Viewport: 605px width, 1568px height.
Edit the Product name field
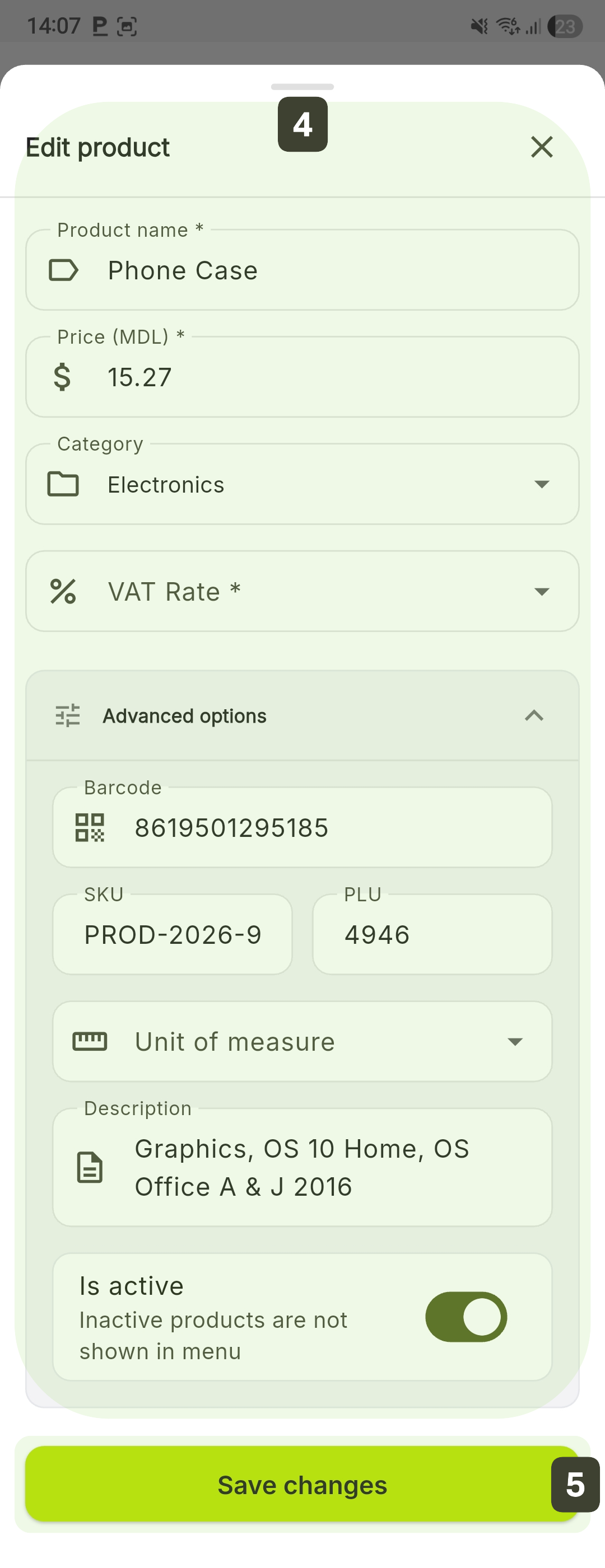tap(329, 270)
